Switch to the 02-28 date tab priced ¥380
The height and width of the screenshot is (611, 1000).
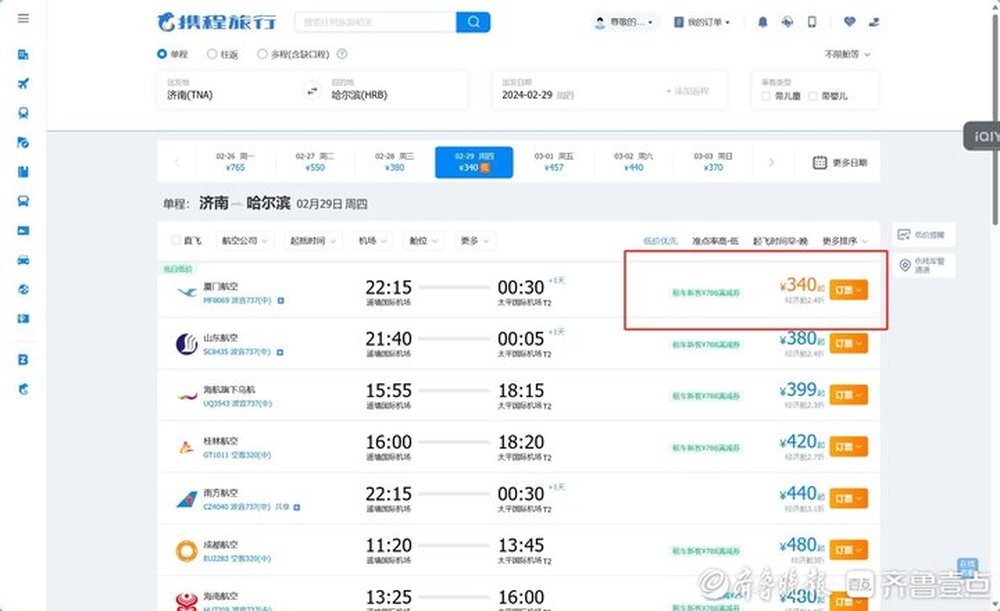point(394,162)
